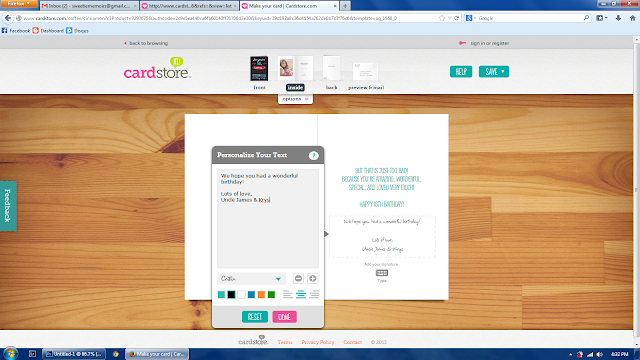Open the downloads arrow icon

pyautogui.click(x=618, y=18)
